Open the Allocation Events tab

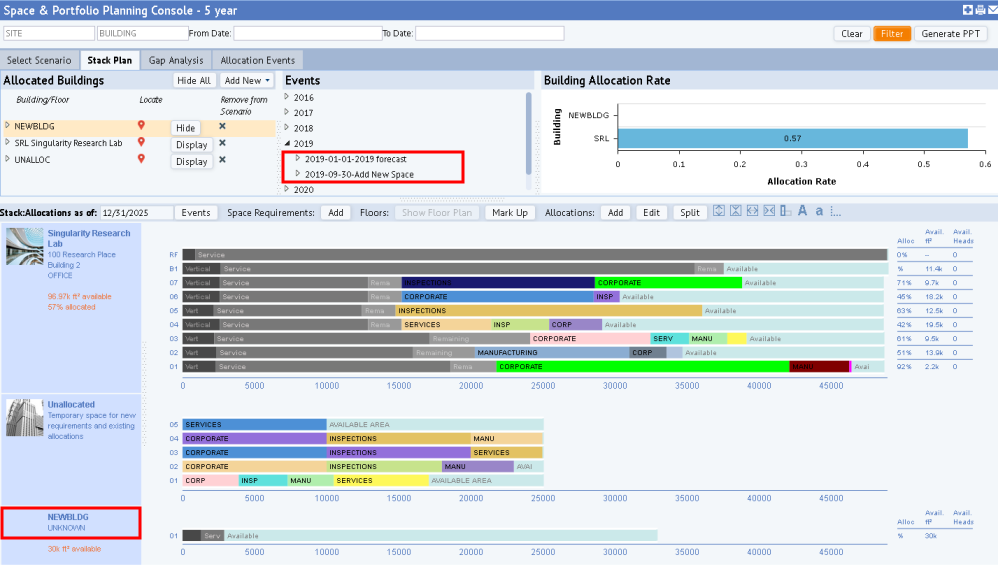(x=257, y=60)
